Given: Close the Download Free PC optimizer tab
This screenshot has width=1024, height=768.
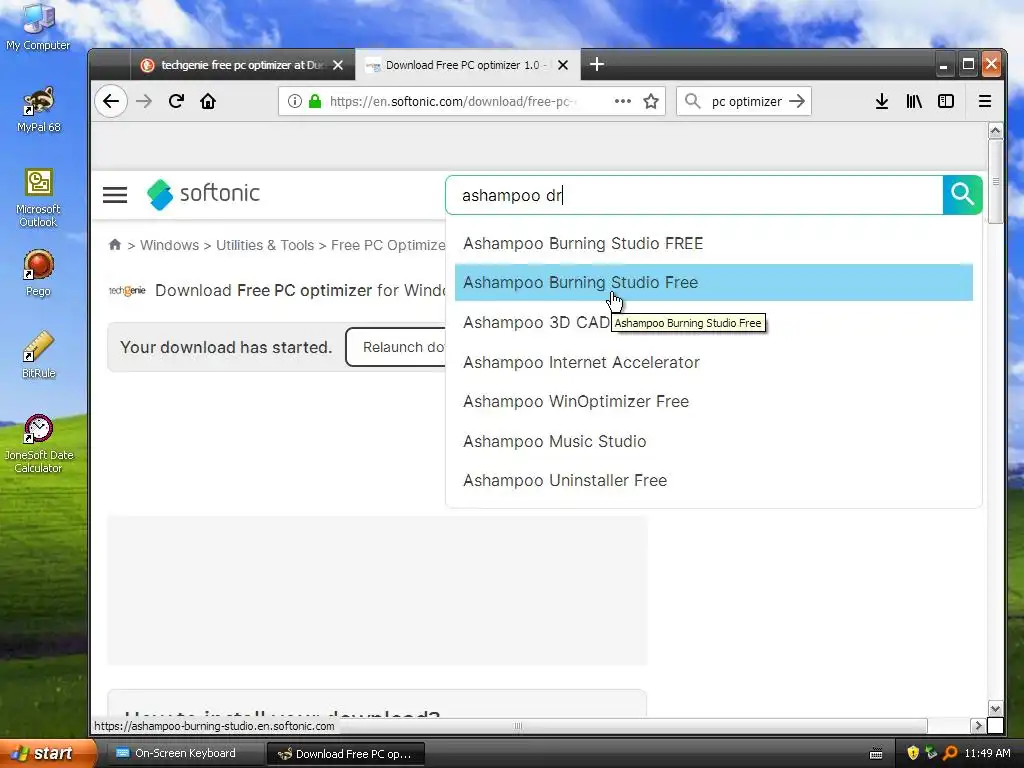Looking at the screenshot, I should click(x=563, y=65).
